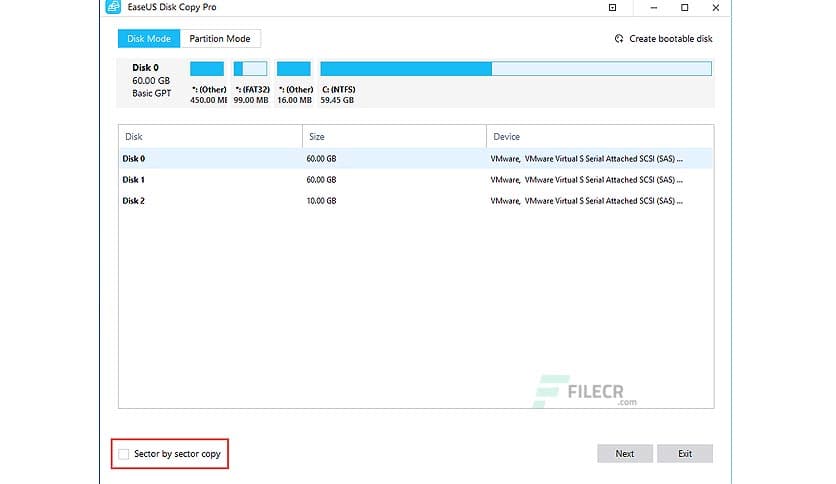Click the Exit button
The height and width of the screenshot is (484, 836).
tap(685, 454)
